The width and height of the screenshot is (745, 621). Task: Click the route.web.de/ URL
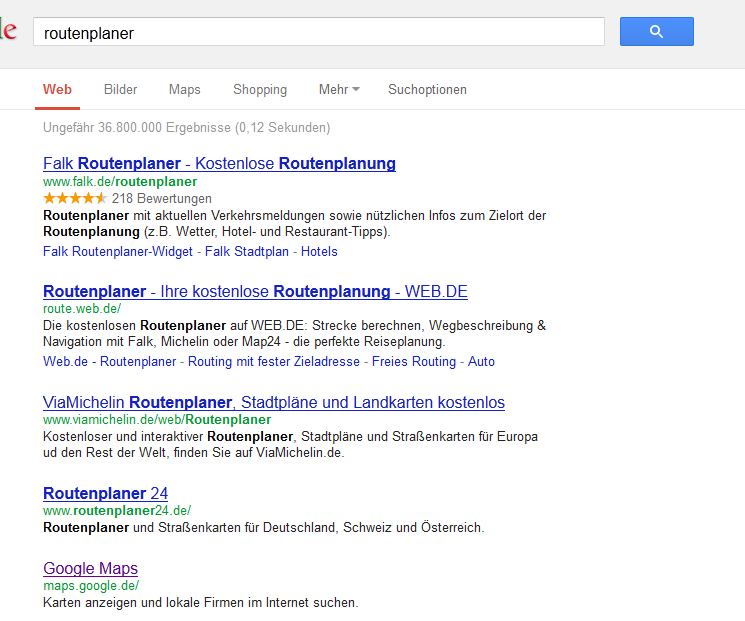(x=82, y=308)
